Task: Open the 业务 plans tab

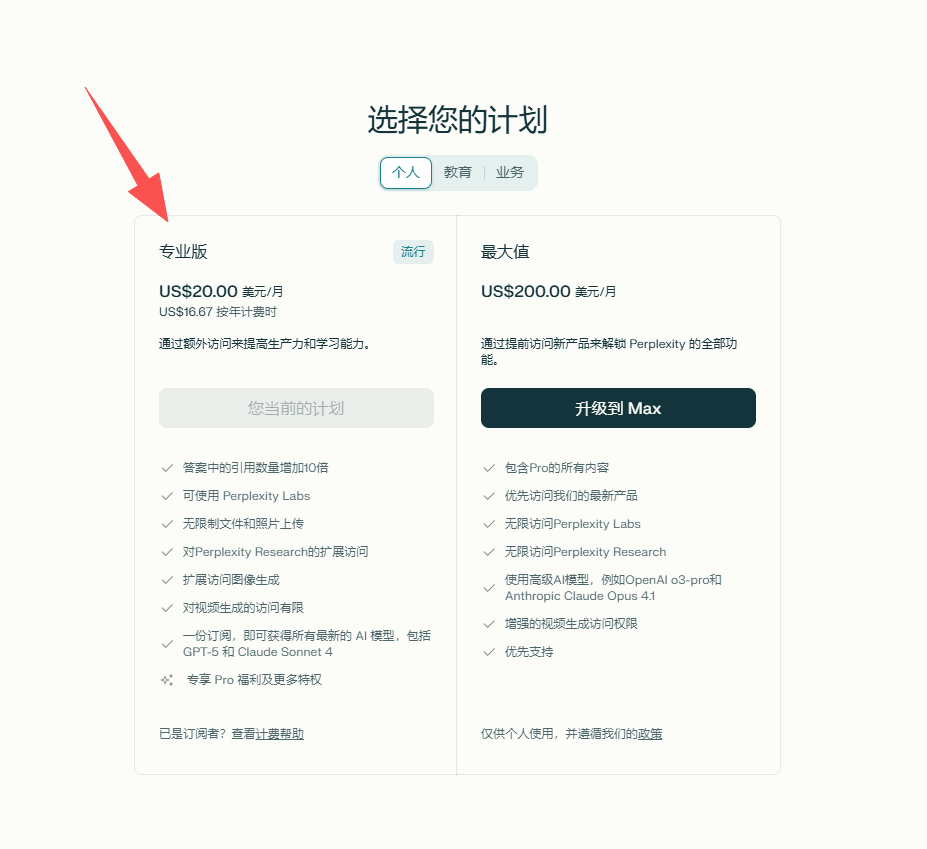Action: pyautogui.click(x=510, y=173)
